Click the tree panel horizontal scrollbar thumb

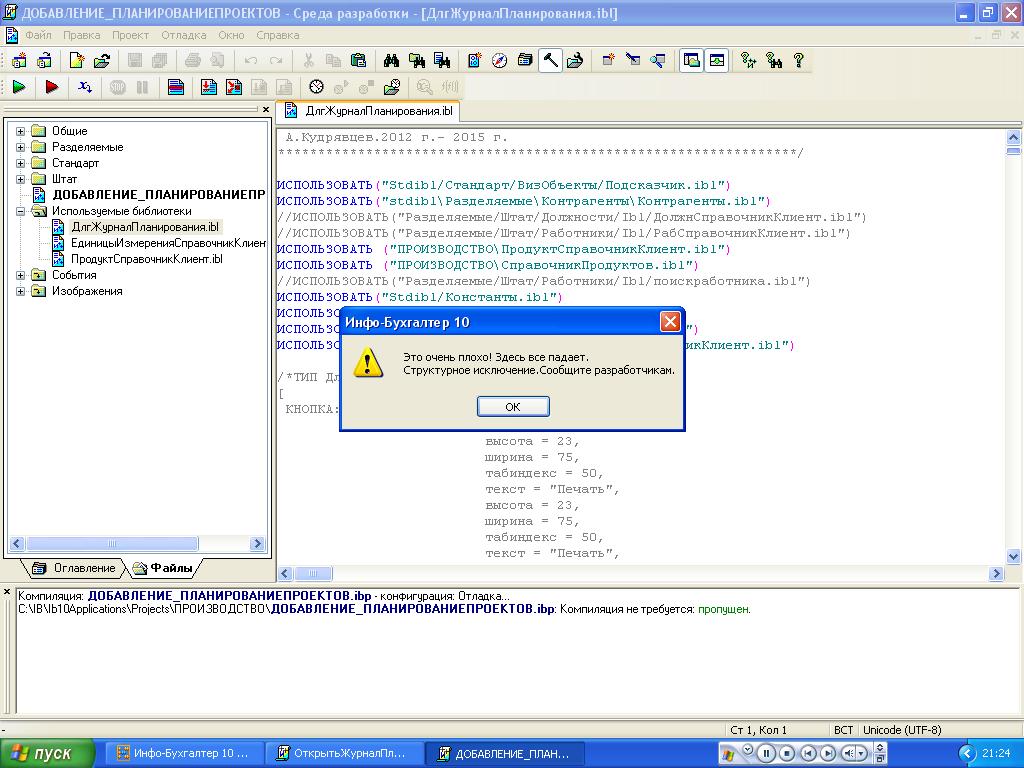pyautogui.click(x=112, y=543)
